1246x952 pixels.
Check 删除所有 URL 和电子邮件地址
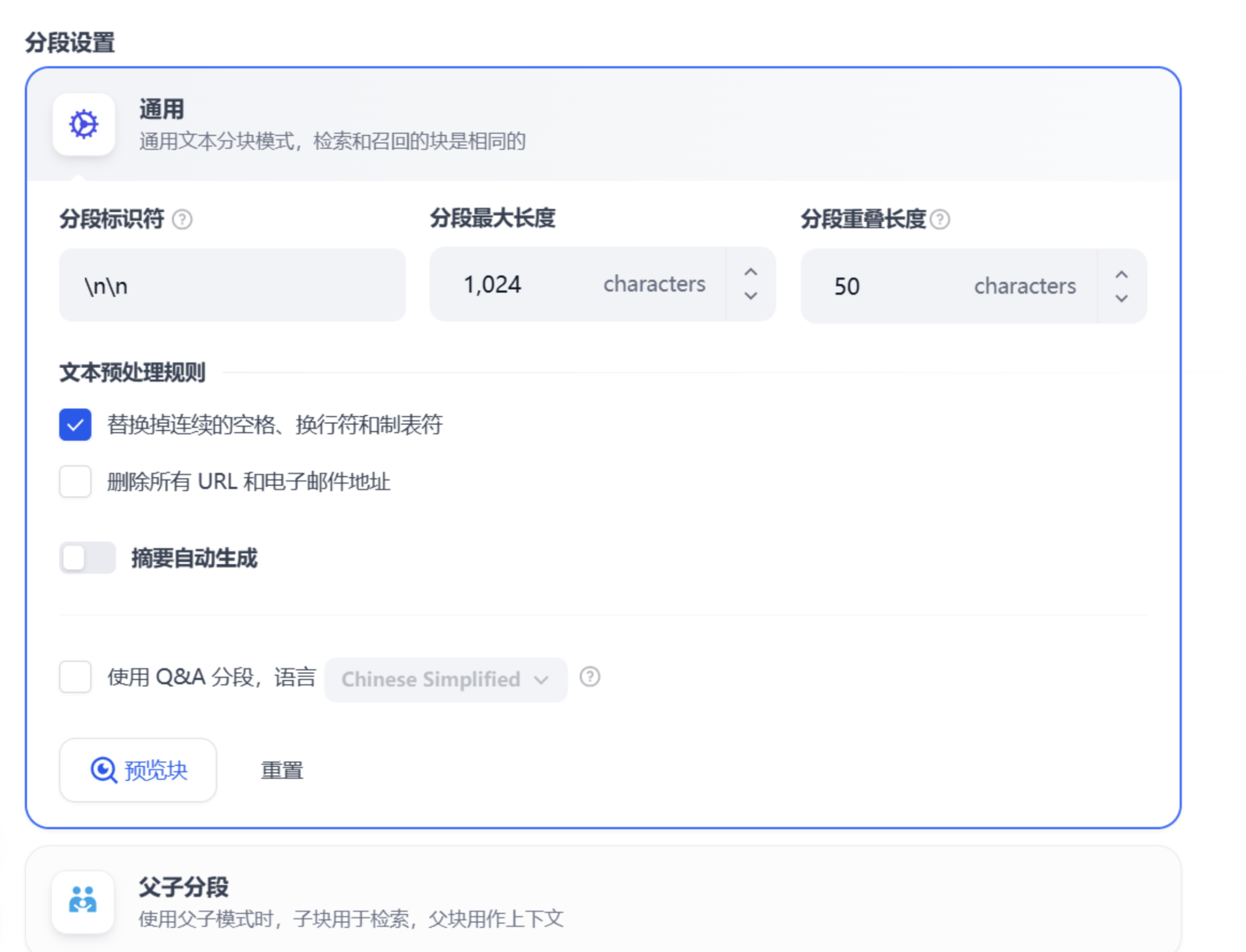pos(75,481)
